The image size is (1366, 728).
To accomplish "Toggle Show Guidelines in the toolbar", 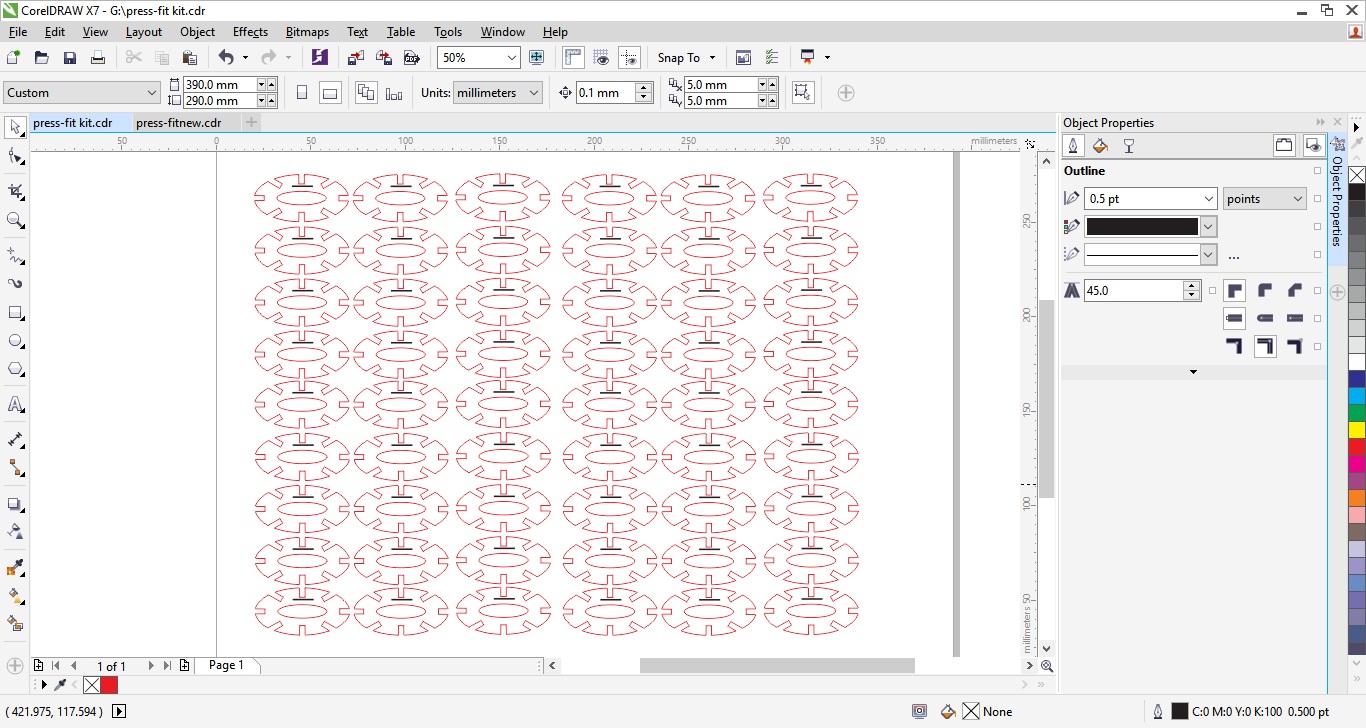I will point(629,58).
